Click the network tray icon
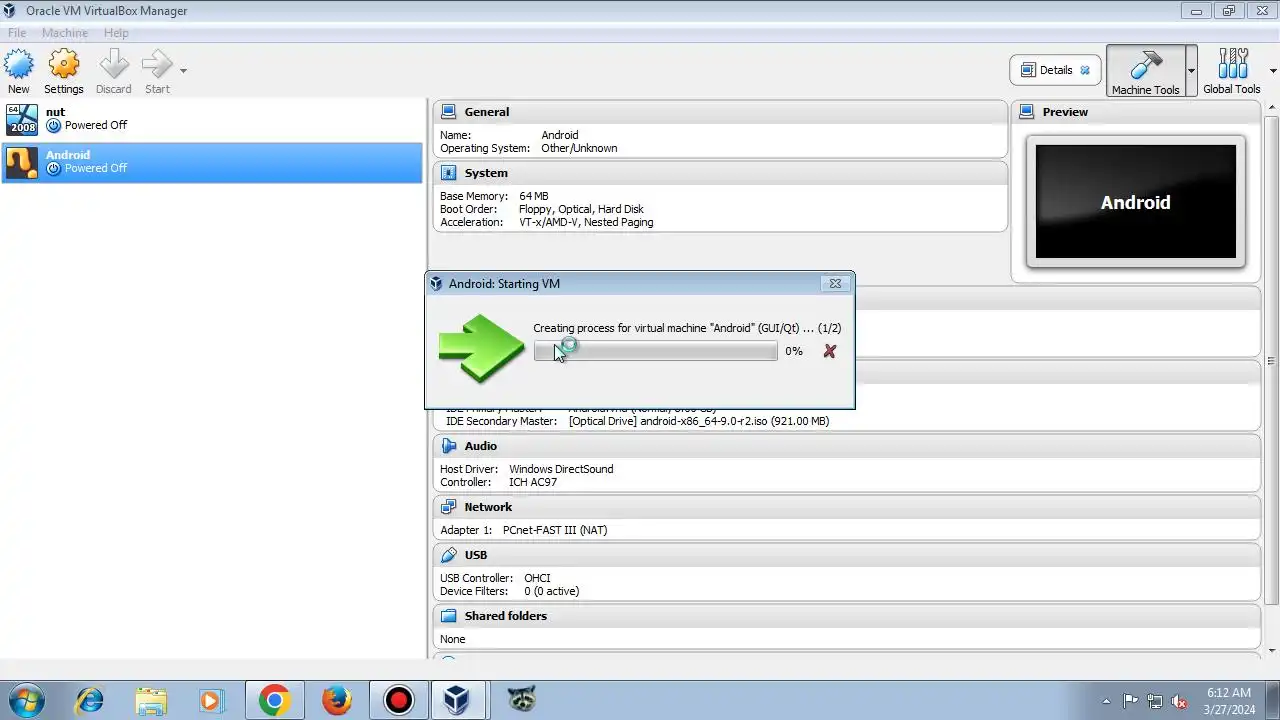Image resolution: width=1280 pixels, height=720 pixels. pos(1155,701)
